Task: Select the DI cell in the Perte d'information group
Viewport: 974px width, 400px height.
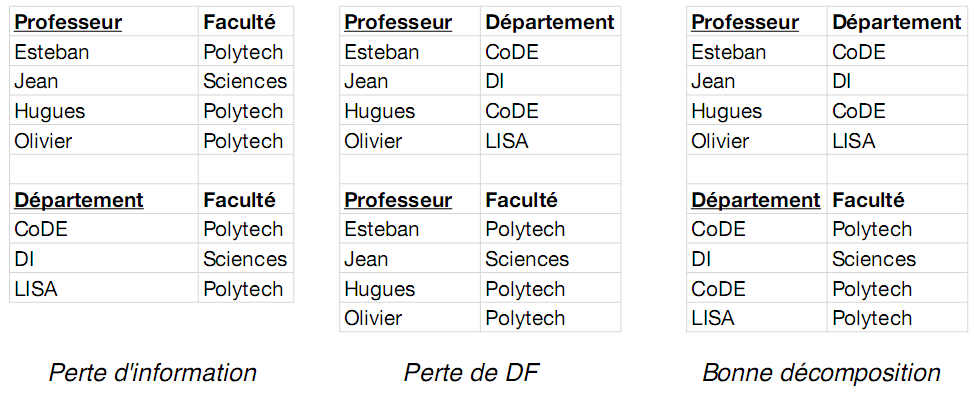Action: 104,259
